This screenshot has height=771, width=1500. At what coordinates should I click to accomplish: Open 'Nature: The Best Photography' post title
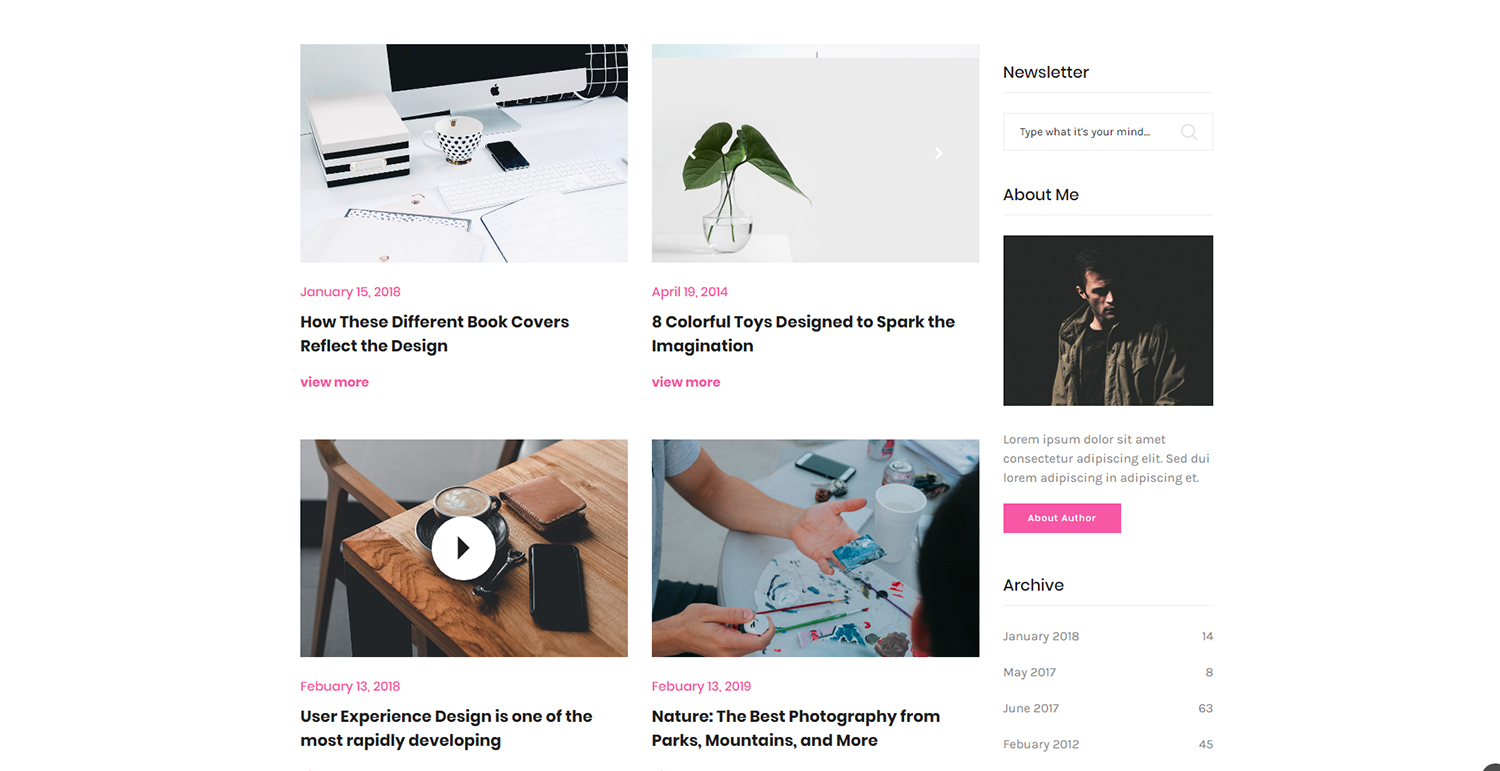coord(796,728)
